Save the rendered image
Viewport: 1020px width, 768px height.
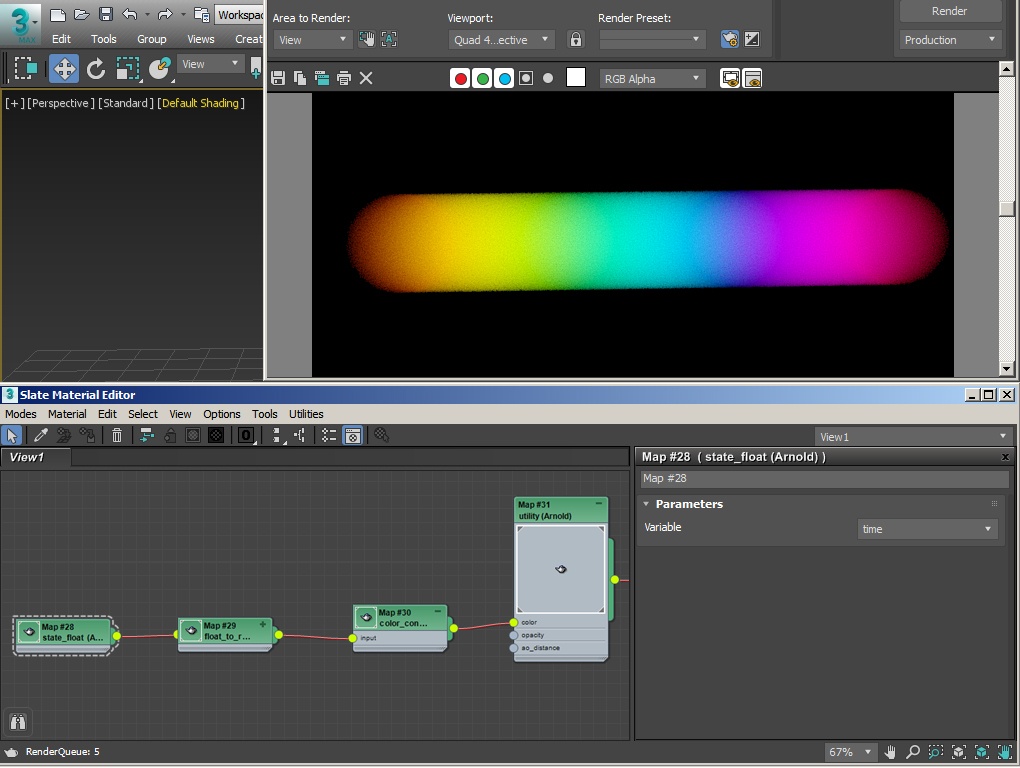pos(278,78)
